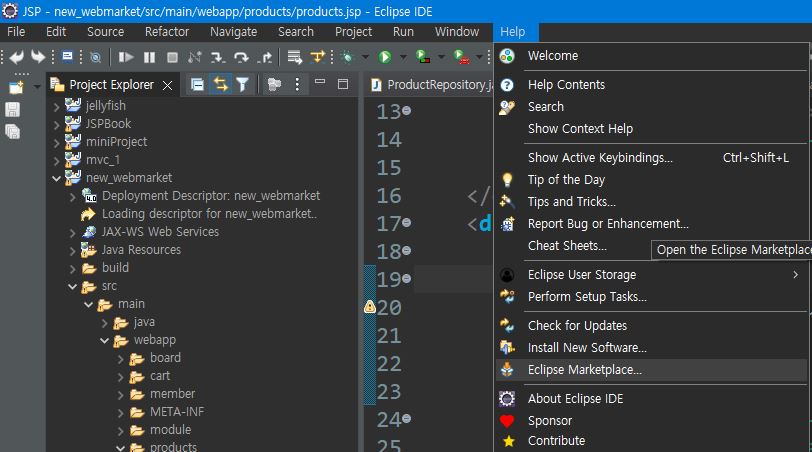This screenshot has height=452, width=812.
Task: Select the cart folder
Action: click(160, 376)
